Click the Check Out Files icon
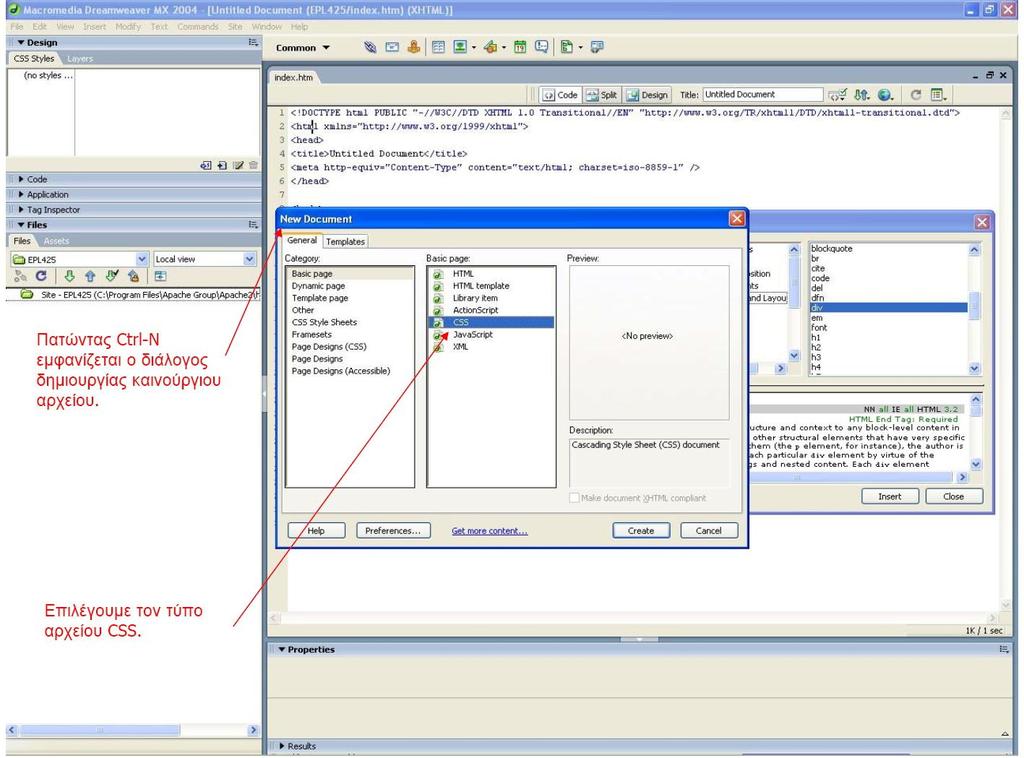1024x758 pixels. click(x=112, y=276)
